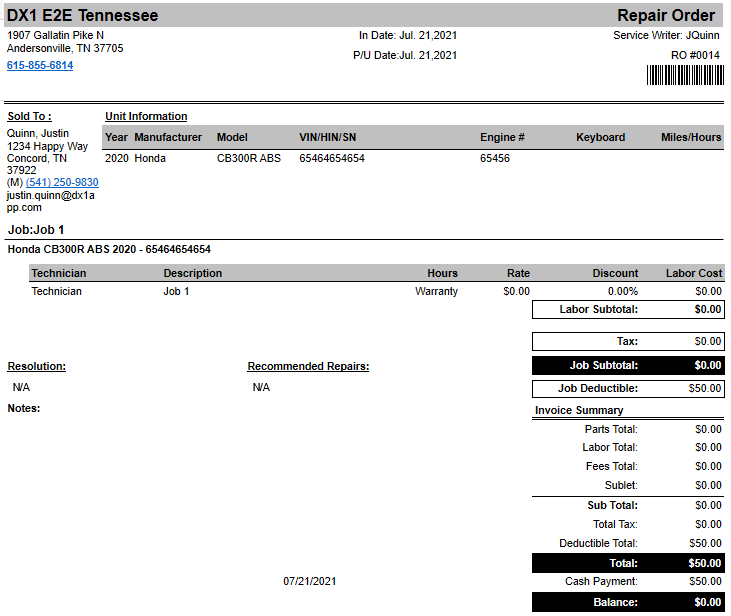The width and height of the screenshot is (731, 616).
Task: Select model value 'CB300R ABS'
Action: click(249, 159)
